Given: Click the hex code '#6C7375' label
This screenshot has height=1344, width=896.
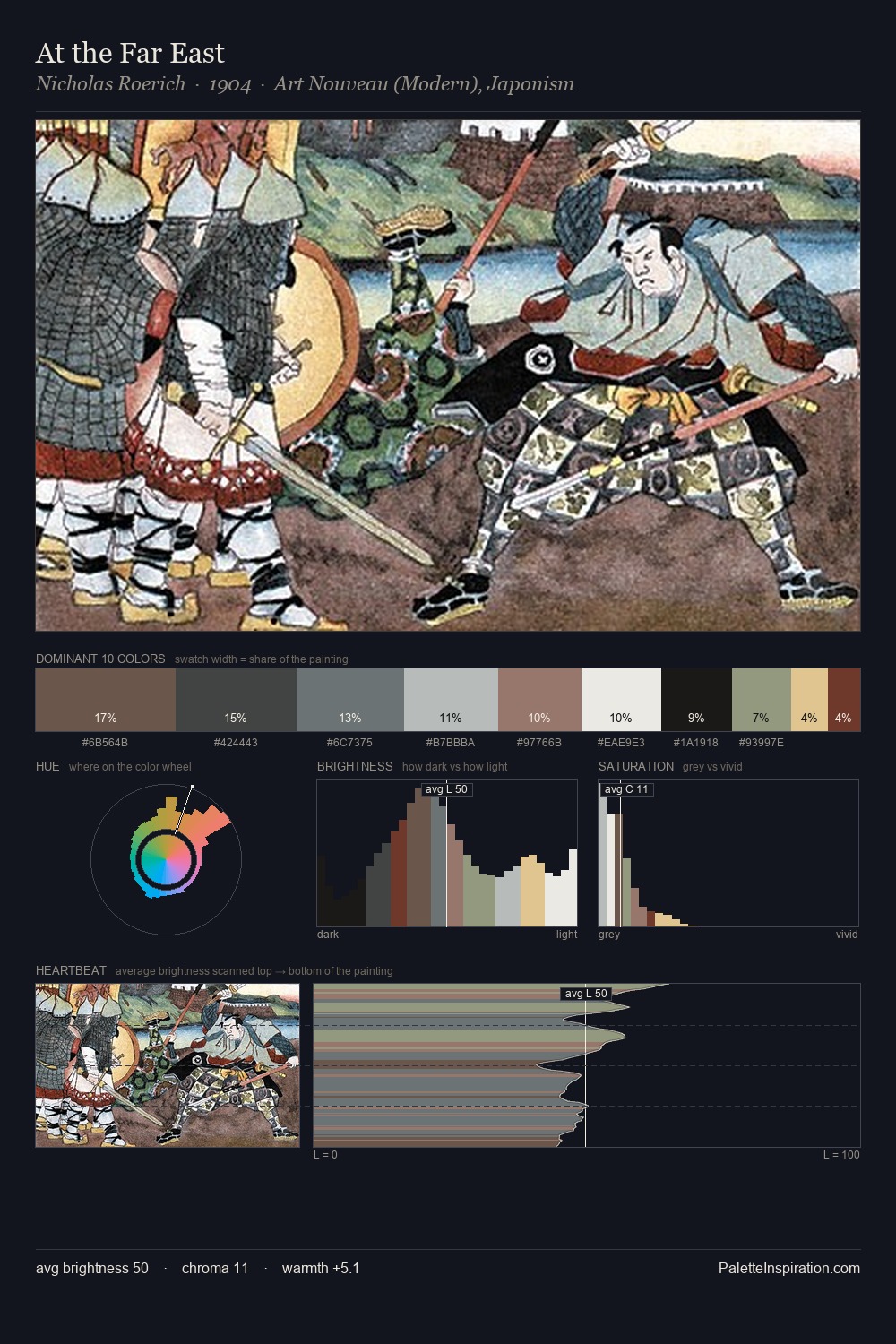Looking at the screenshot, I should 349,742.
